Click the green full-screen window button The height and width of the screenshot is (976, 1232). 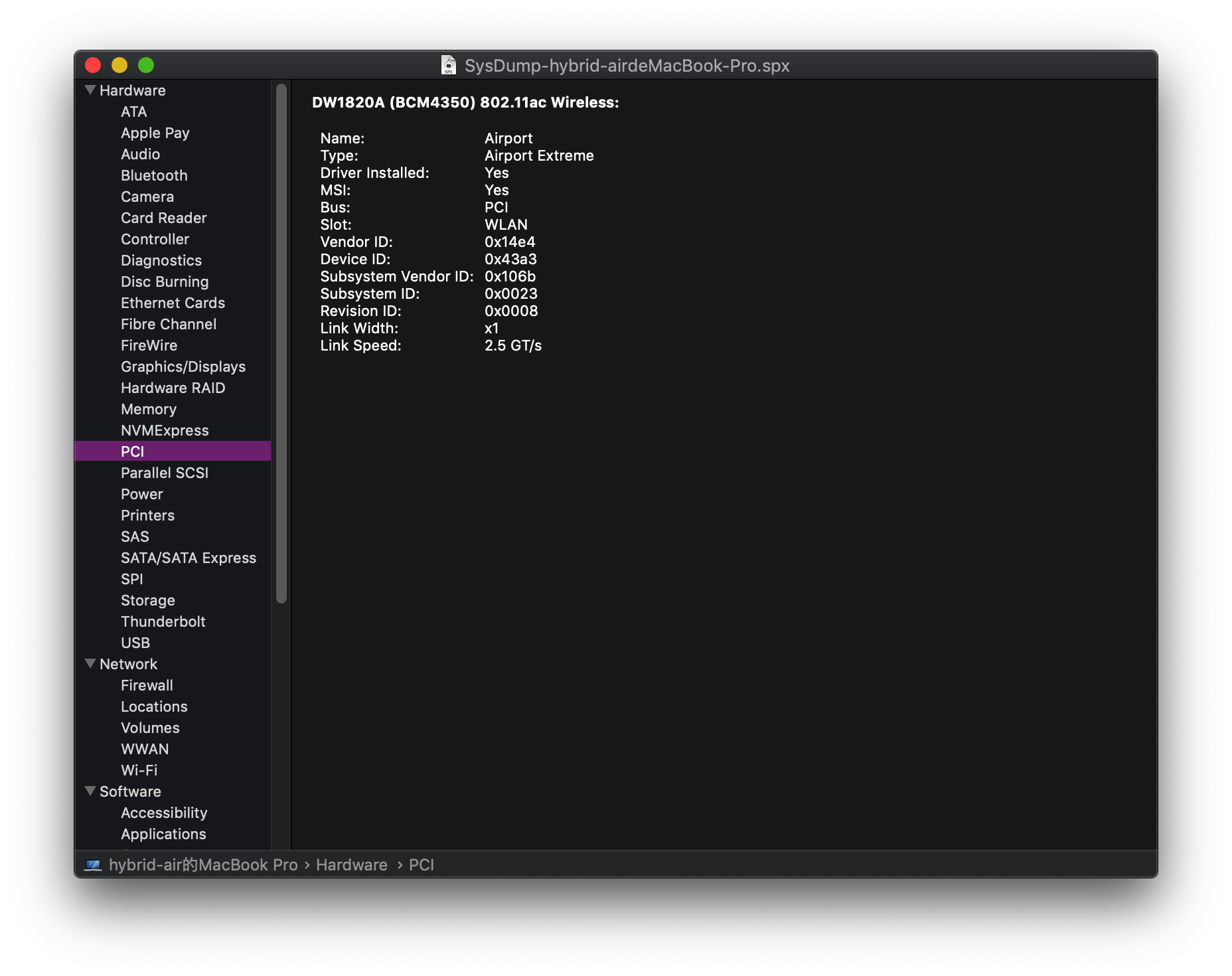146,65
